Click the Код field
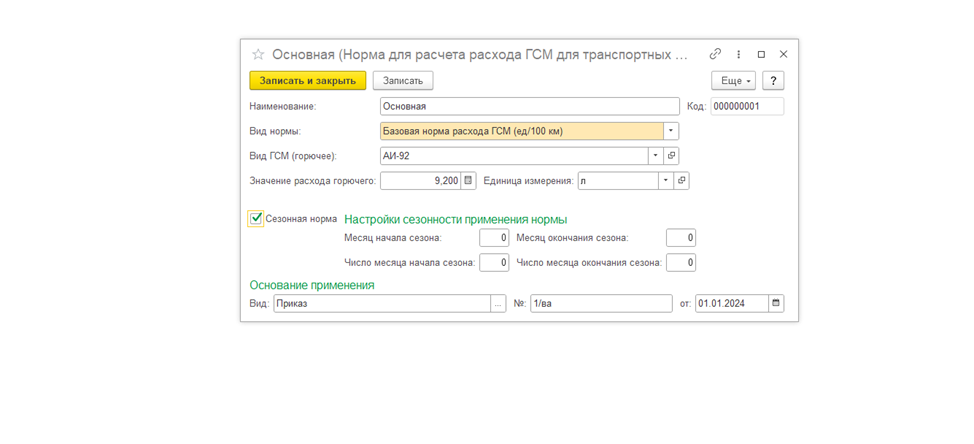The width and height of the screenshot is (974, 444). click(747, 106)
